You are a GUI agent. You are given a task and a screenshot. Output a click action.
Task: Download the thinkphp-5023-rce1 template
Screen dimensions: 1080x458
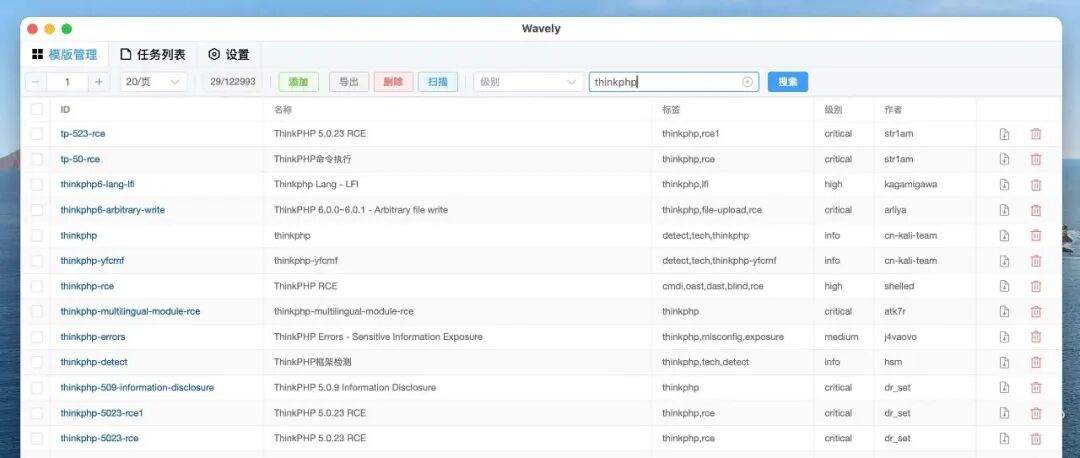tap(1004, 413)
